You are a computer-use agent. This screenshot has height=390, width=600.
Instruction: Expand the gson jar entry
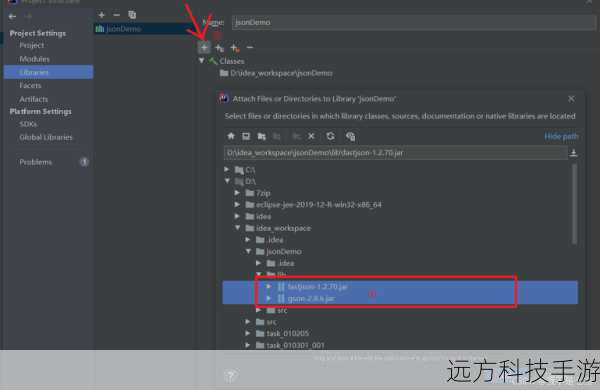click(x=269, y=298)
